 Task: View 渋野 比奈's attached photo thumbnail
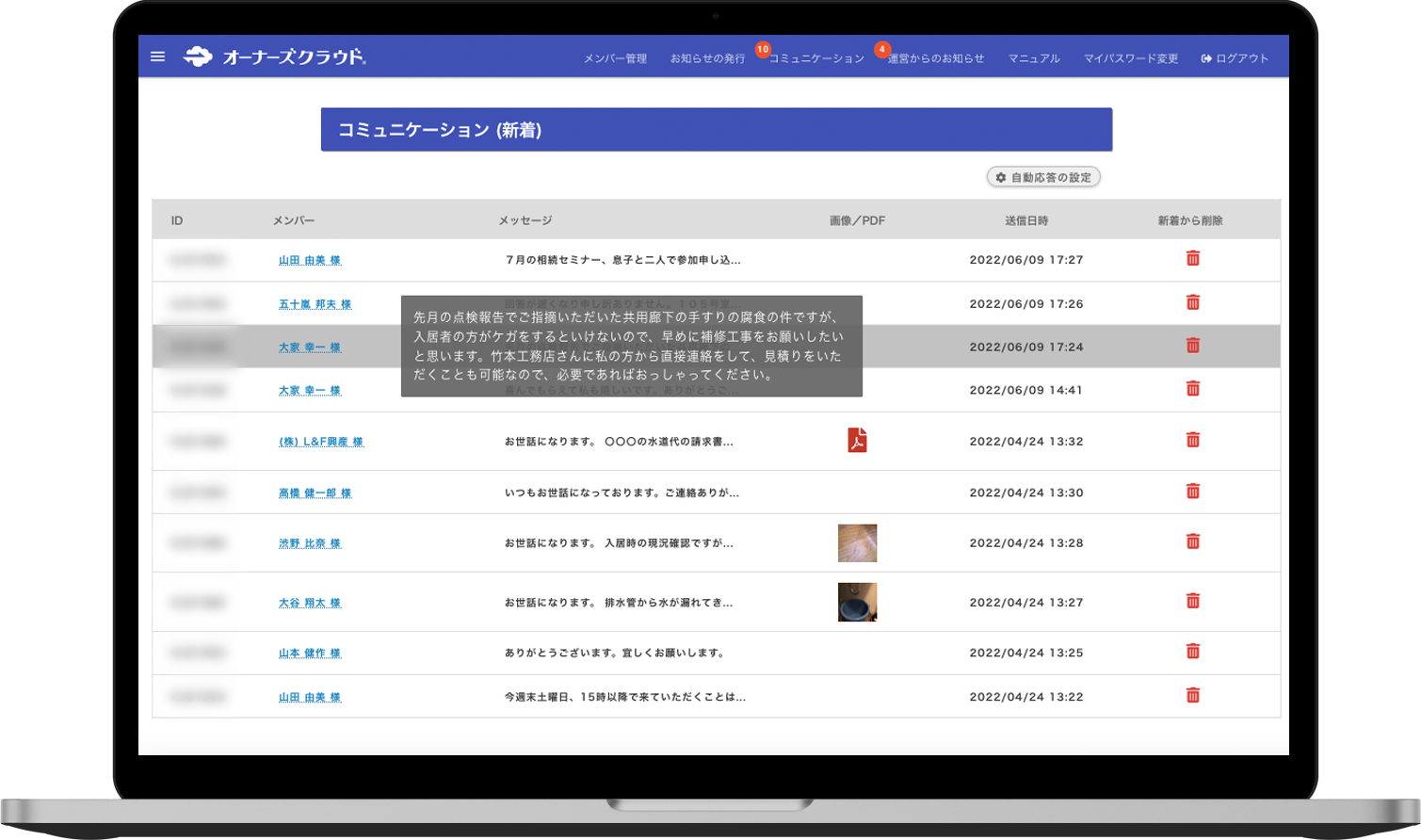pyautogui.click(x=858, y=542)
